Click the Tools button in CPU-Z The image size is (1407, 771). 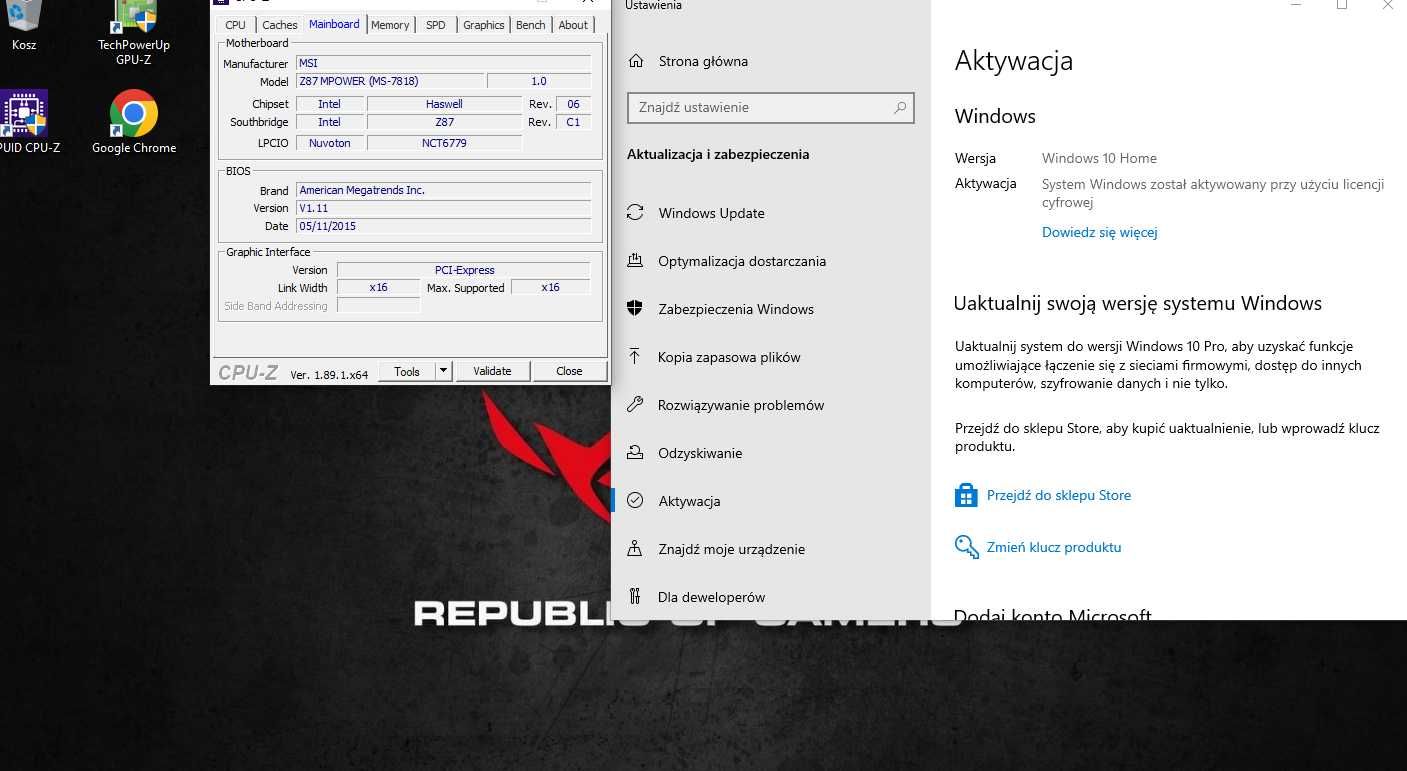(407, 371)
